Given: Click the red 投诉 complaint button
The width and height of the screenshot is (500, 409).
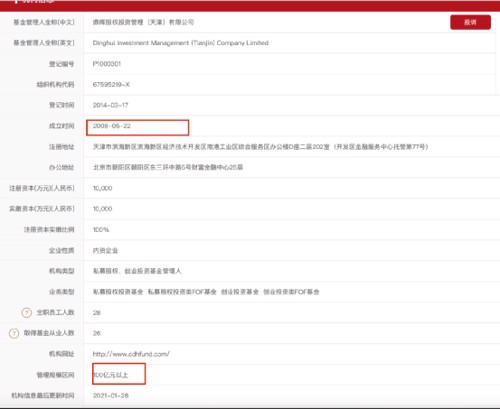Looking at the screenshot, I should [470, 22].
